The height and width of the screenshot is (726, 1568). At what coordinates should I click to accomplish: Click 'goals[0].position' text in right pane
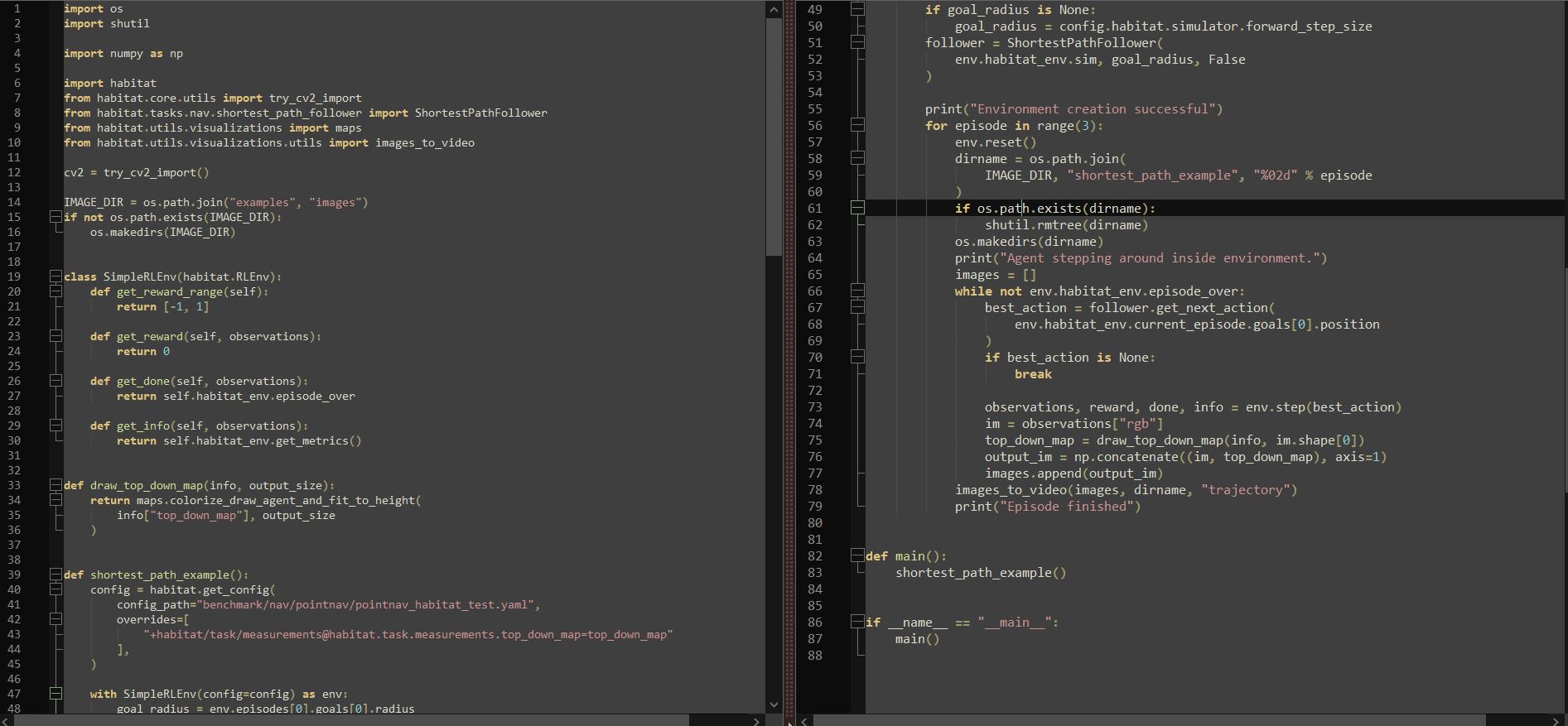tap(1316, 324)
